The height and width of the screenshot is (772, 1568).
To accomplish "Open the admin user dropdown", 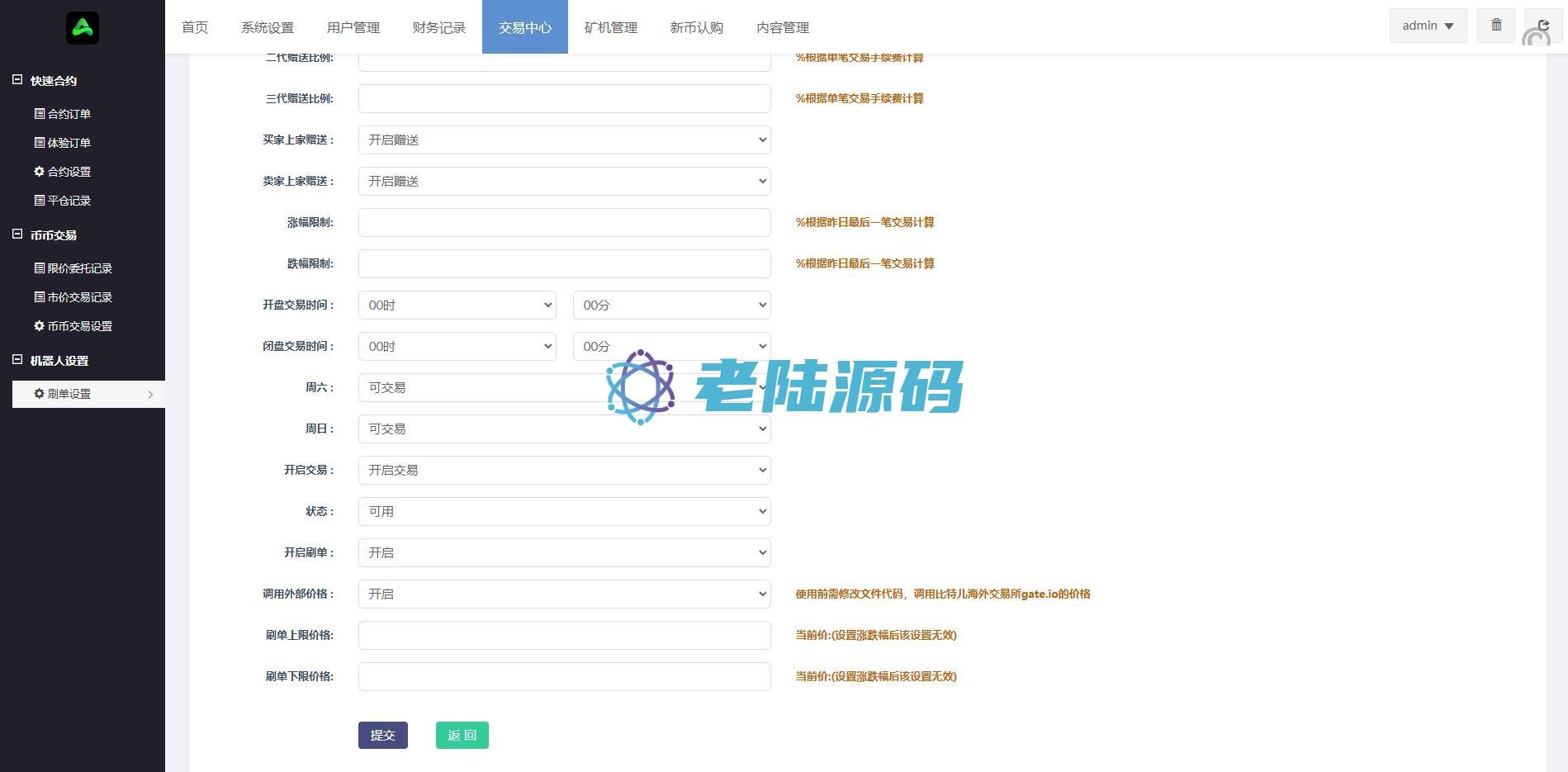I will 1428,26.
